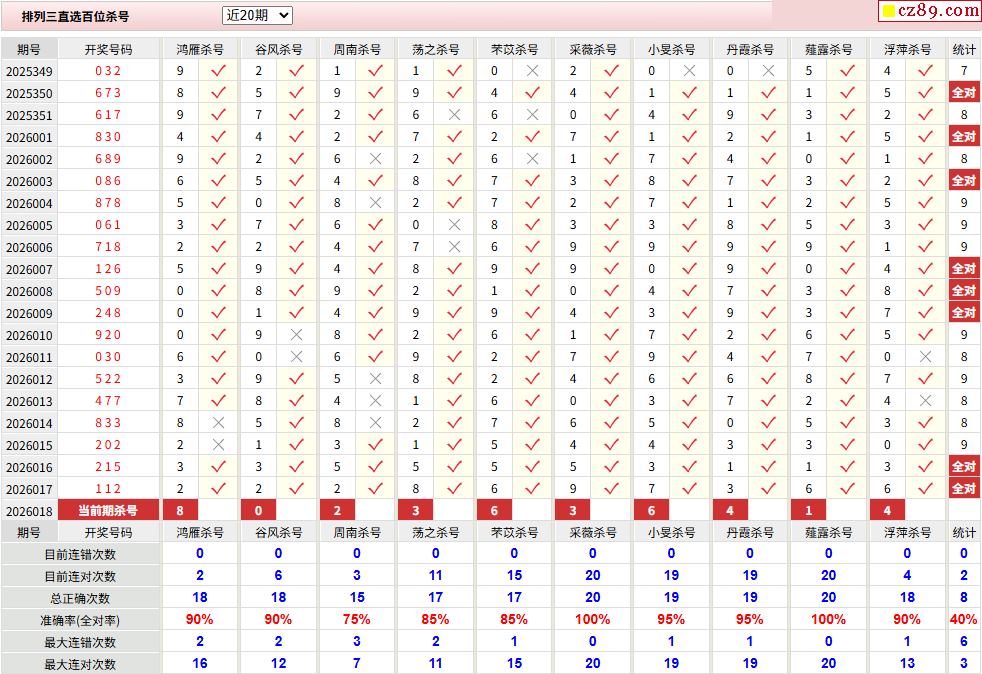Viewport: 982px width, 674px height.
Task: Click 采薇 accuracy value 100%
Action: 592,620
